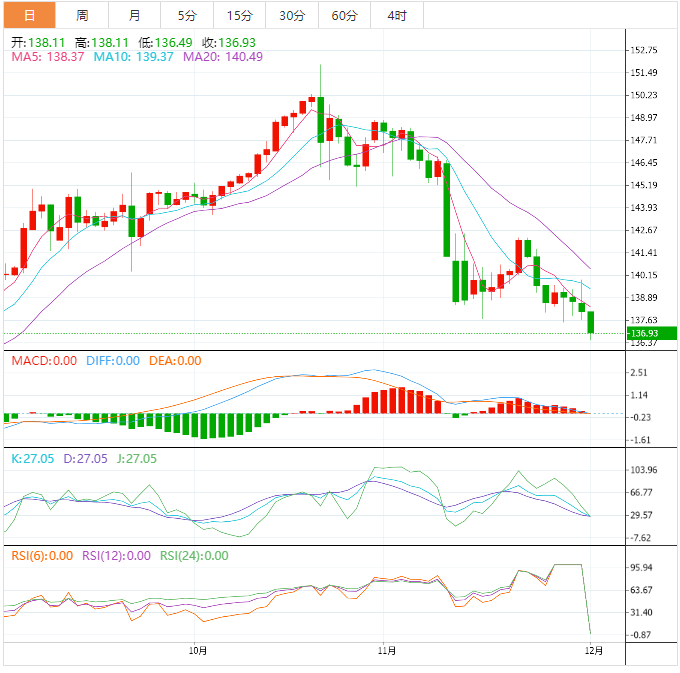
Task: Switch to the 4时 interval tab
Action: [x=396, y=15]
